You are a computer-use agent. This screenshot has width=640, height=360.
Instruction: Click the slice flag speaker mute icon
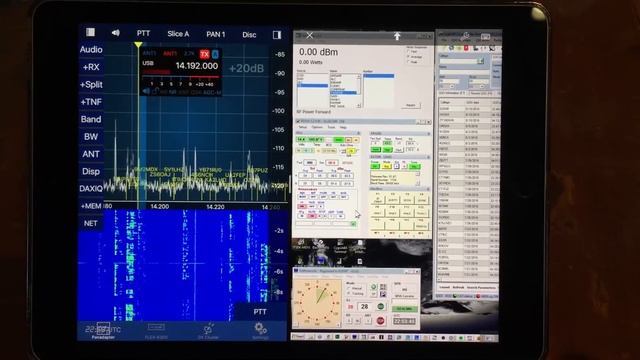click(x=146, y=91)
